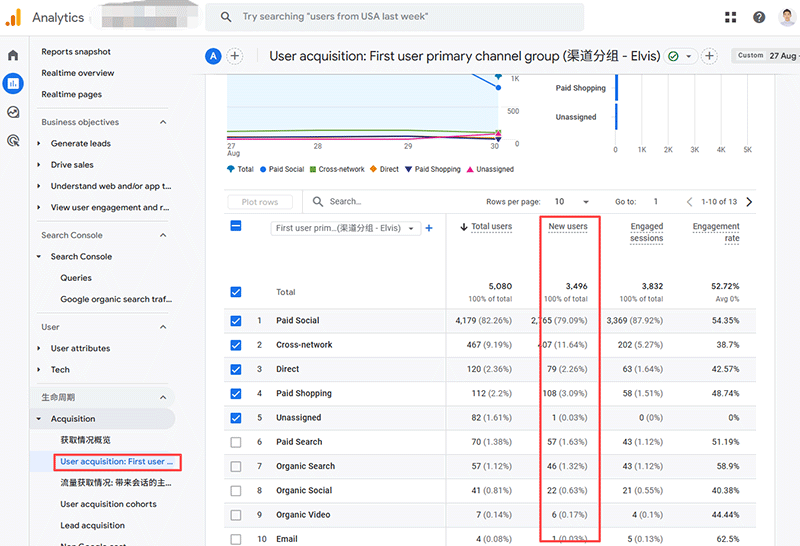This screenshot has width=800, height=546.
Task: Open the First user primary dimension dropdown
Action: point(345,228)
